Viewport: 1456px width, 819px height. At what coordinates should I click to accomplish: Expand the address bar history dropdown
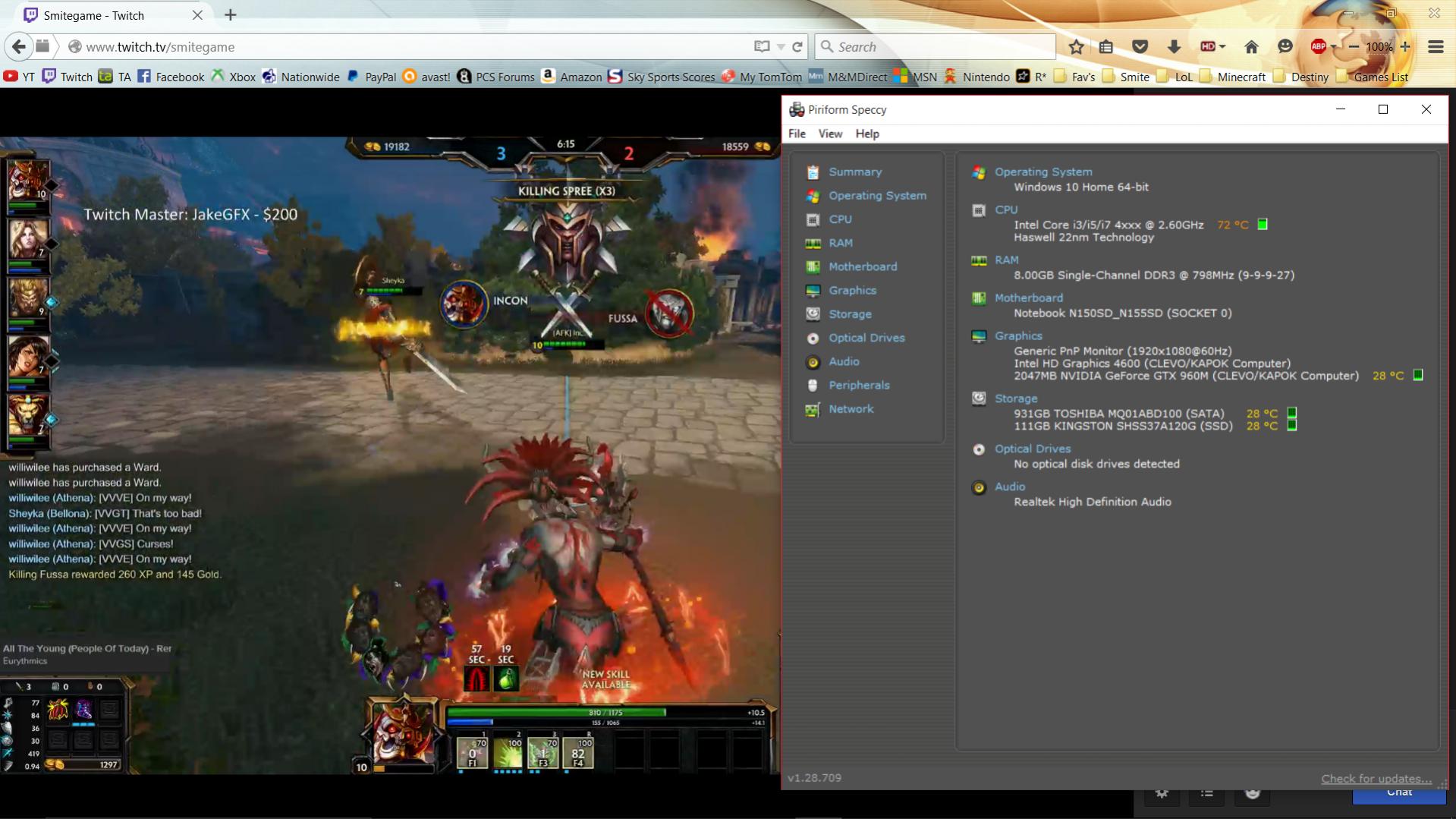781,47
